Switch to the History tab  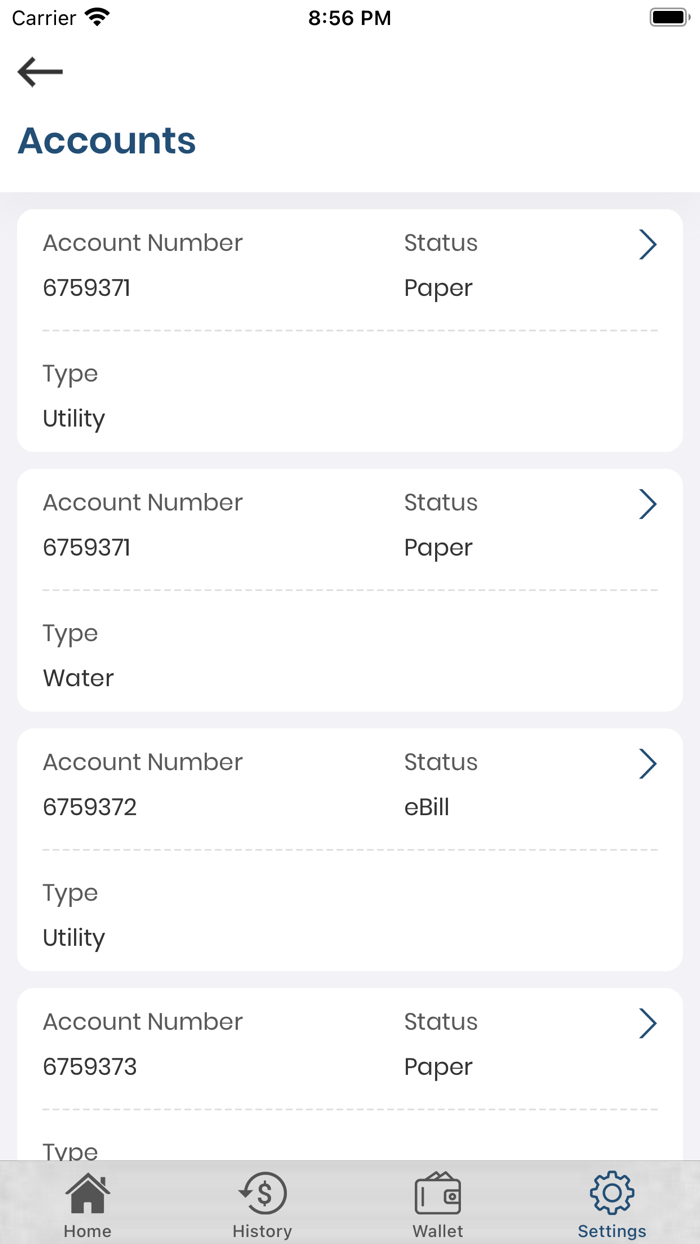tap(262, 1230)
